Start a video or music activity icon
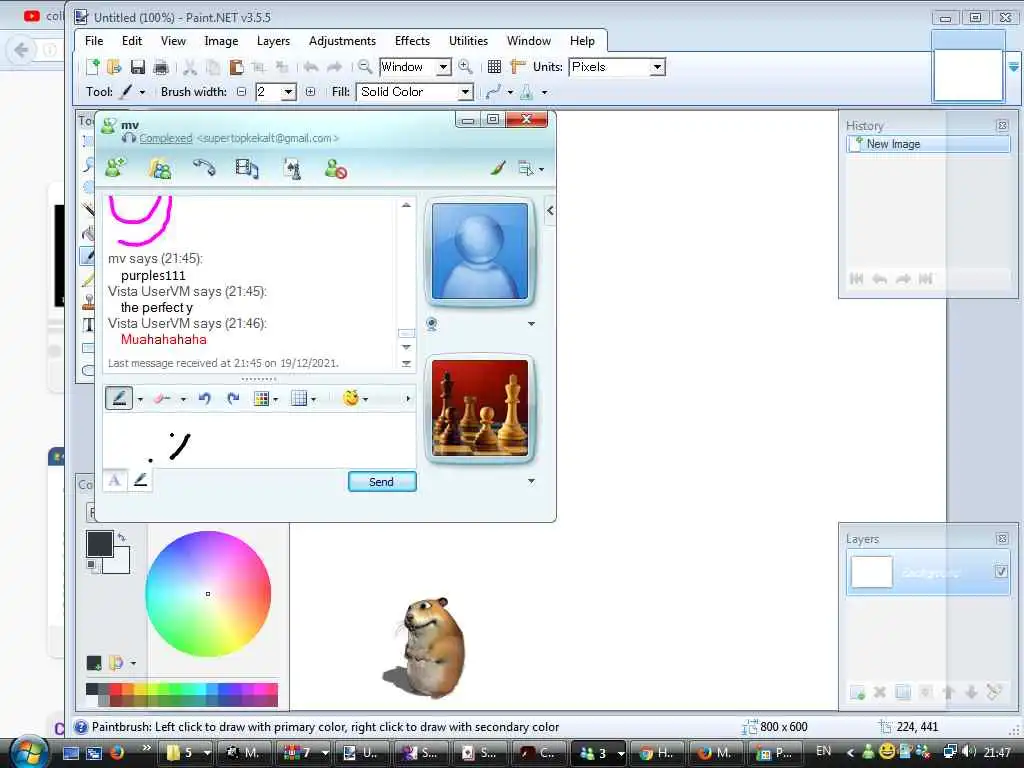 tap(247, 168)
